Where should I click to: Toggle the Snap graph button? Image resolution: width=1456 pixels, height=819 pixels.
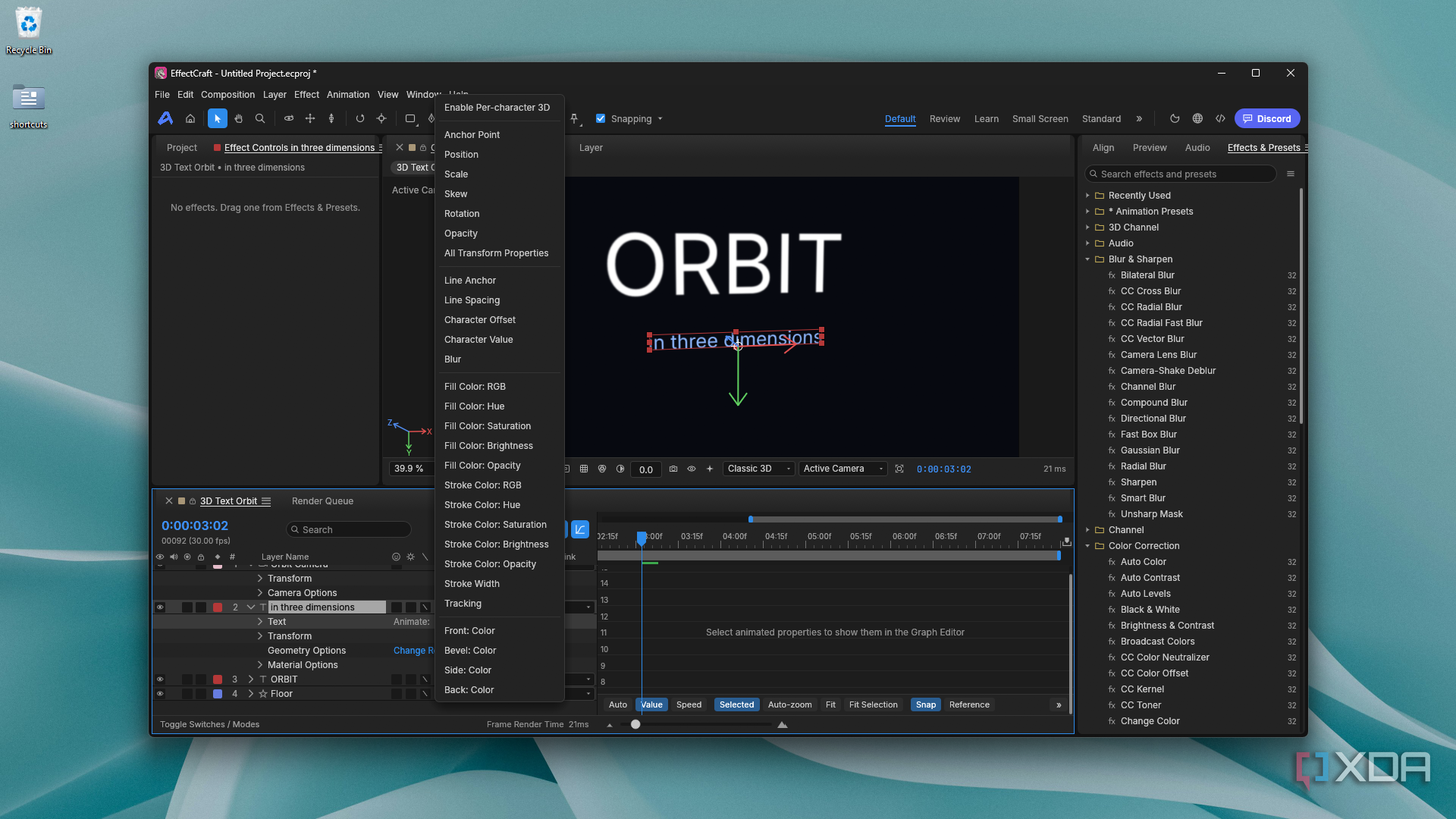point(925,705)
